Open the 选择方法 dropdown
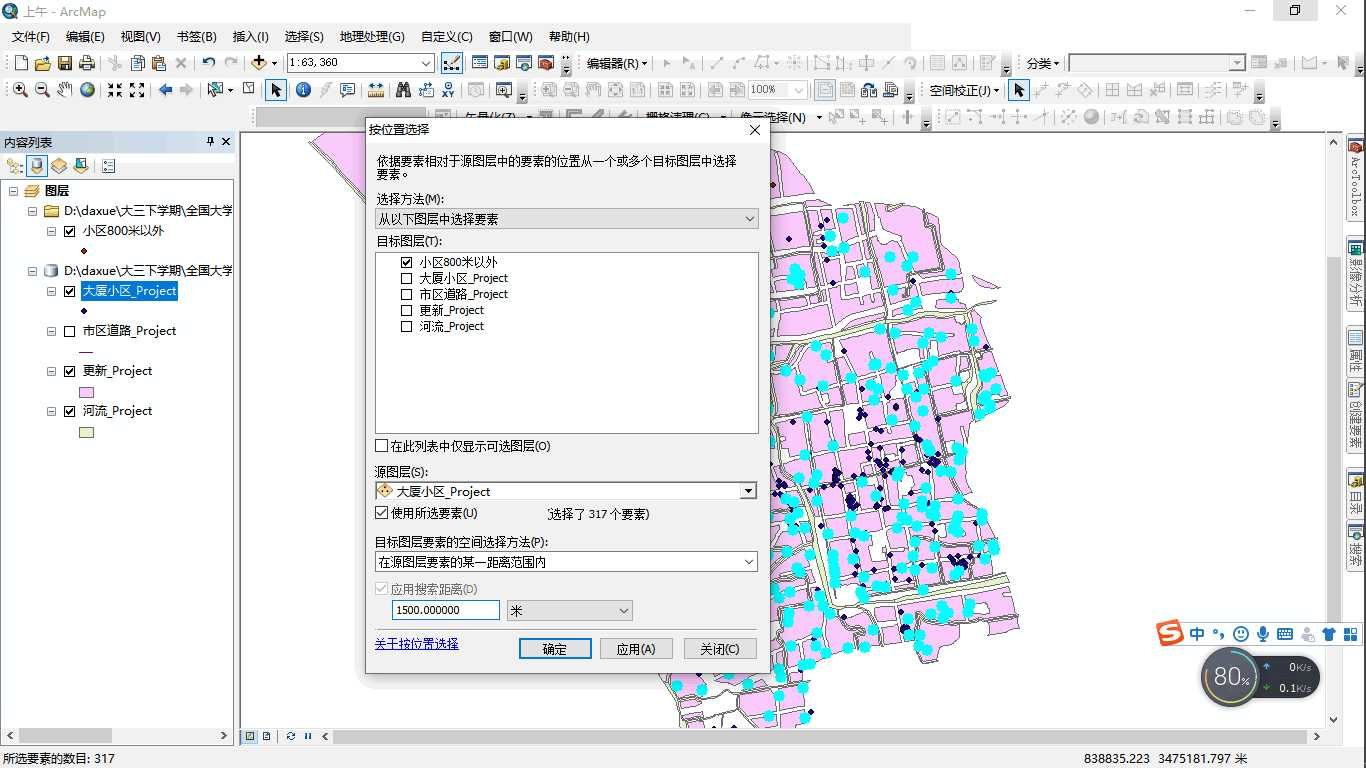1366x768 pixels. click(x=566, y=218)
